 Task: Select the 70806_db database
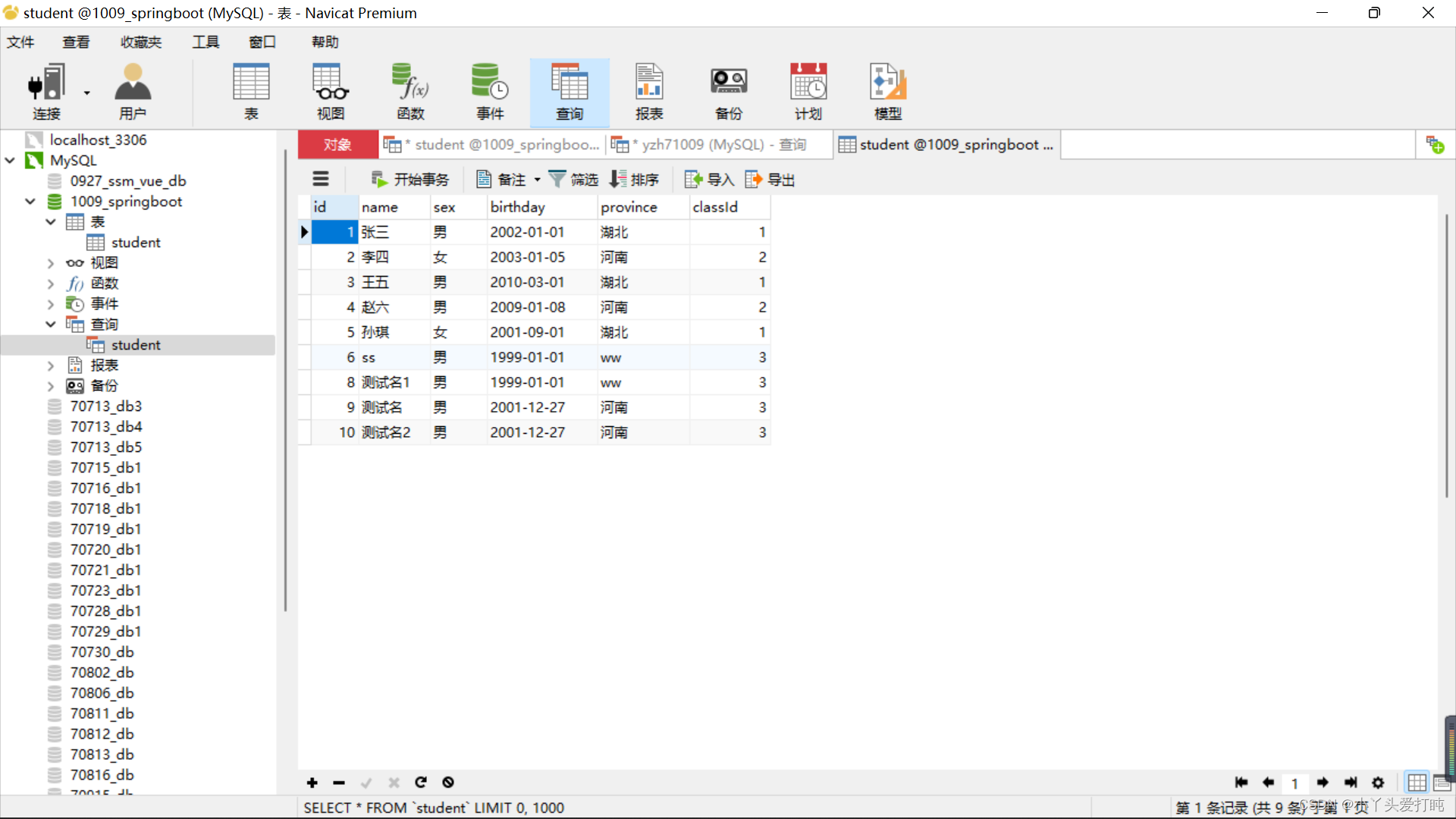point(102,692)
